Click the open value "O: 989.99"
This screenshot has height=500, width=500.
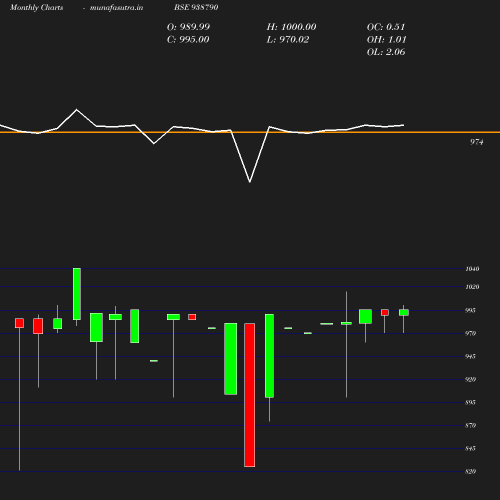coord(188,27)
